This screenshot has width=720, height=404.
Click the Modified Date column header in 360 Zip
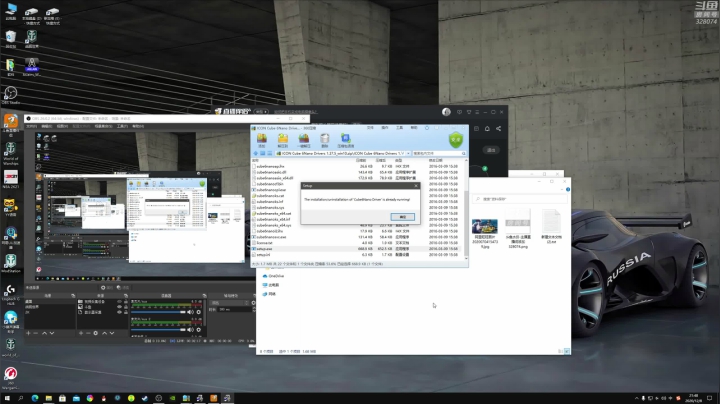(x=435, y=160)
